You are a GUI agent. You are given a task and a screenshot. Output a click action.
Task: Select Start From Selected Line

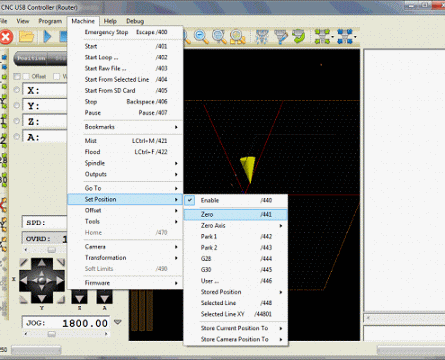[125, 79]
